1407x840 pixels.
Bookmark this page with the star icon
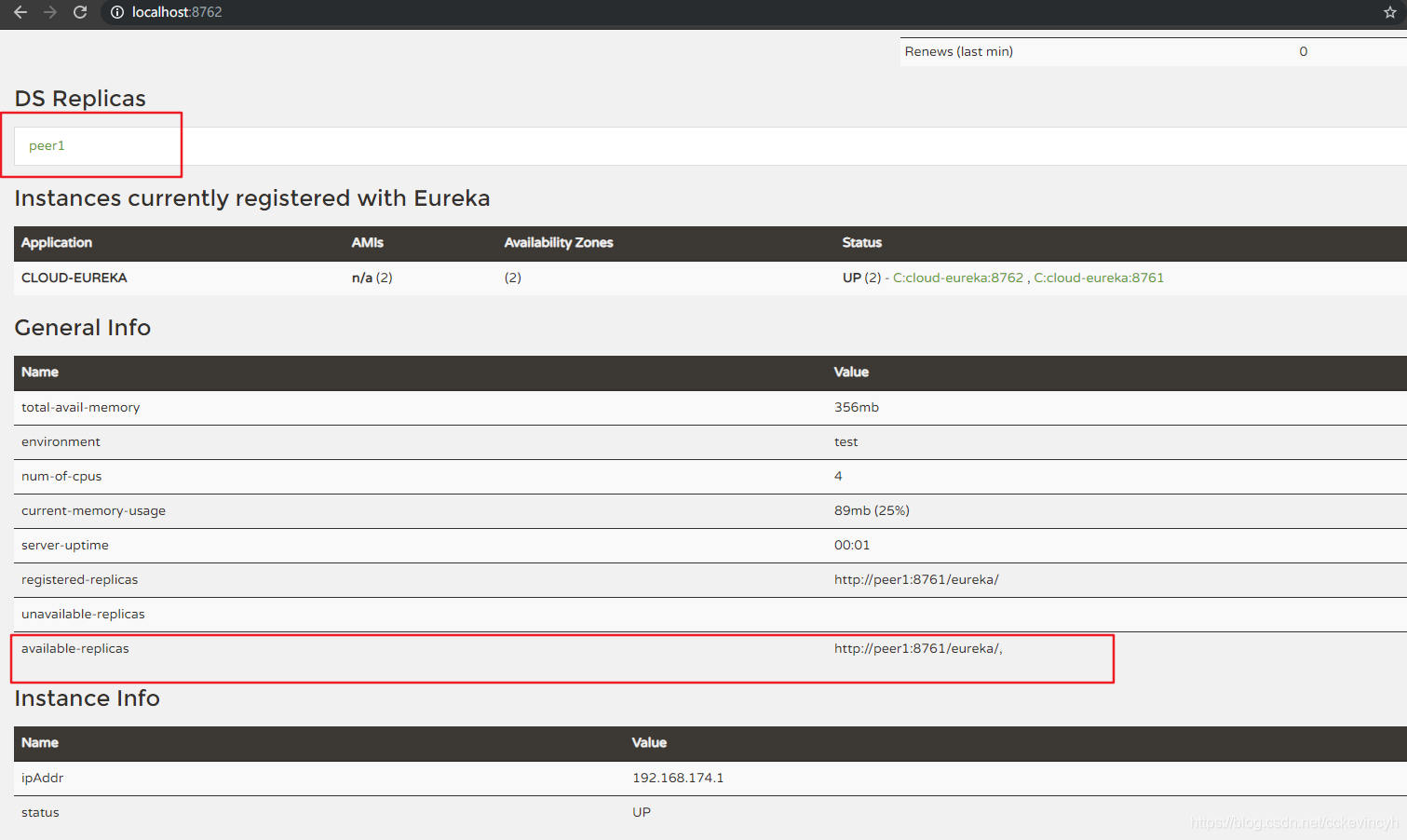click(1389, 12)
